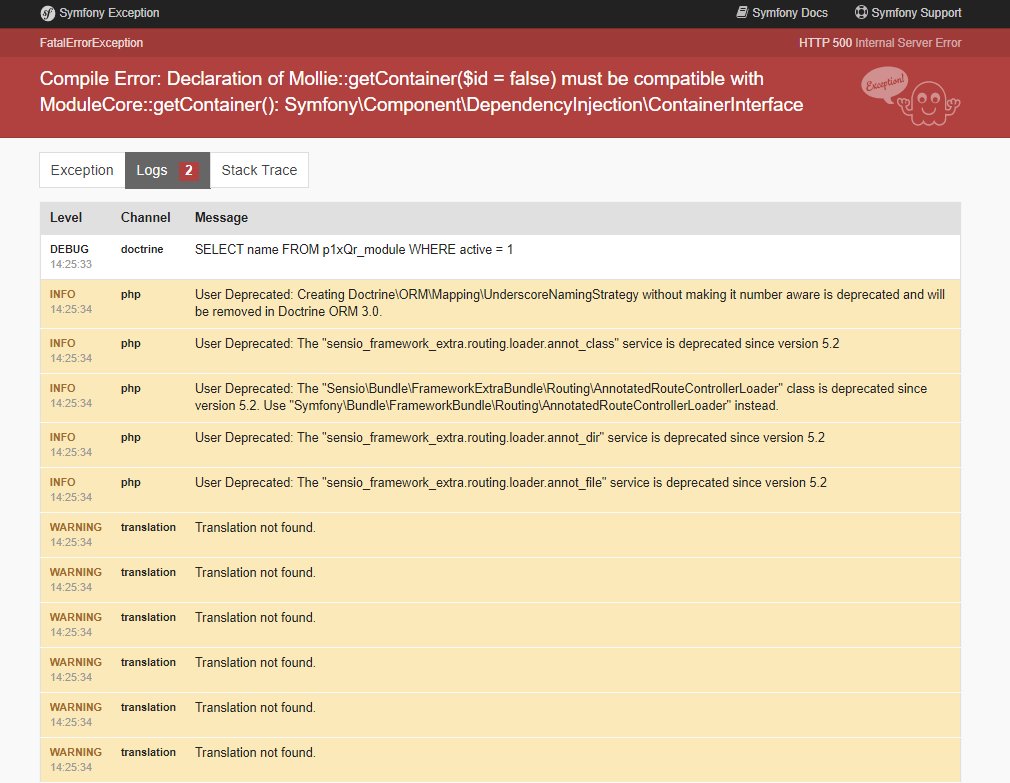This screenshot has width=1010, height=783.
Task: Click the Compile Error heading text
Action: pyautogui.click(x=421, y=91)
